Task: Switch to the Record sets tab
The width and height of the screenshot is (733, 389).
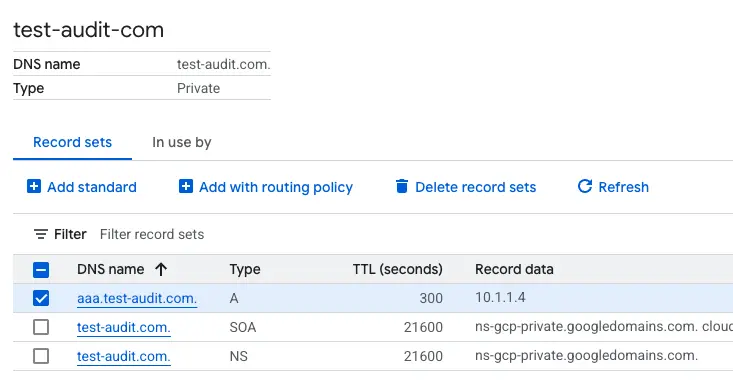Action: [x=72, y=142]
